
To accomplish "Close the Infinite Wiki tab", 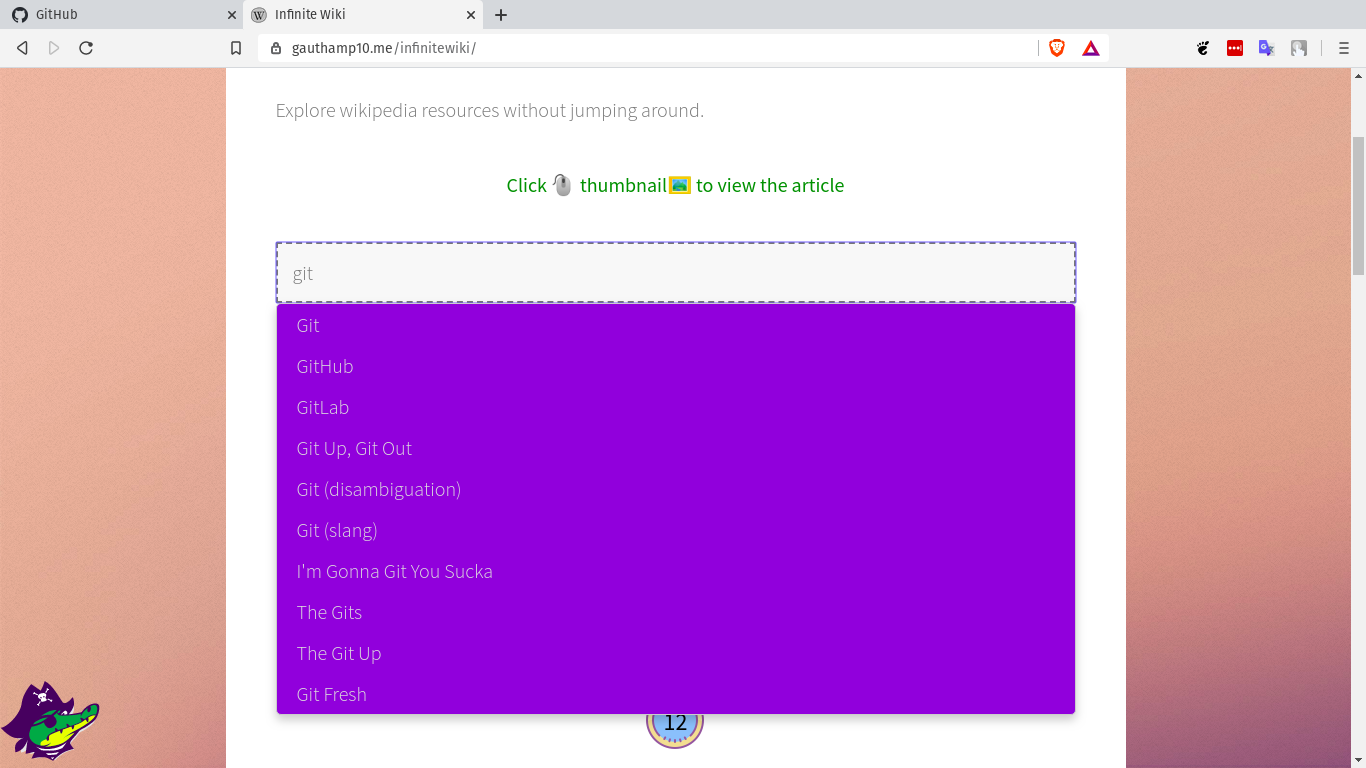I will pyautogui.click(x=471, y=15).
